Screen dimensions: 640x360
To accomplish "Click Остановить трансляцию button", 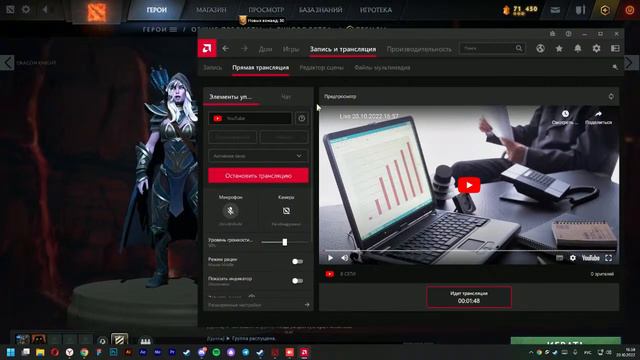I will pos(258,176).
